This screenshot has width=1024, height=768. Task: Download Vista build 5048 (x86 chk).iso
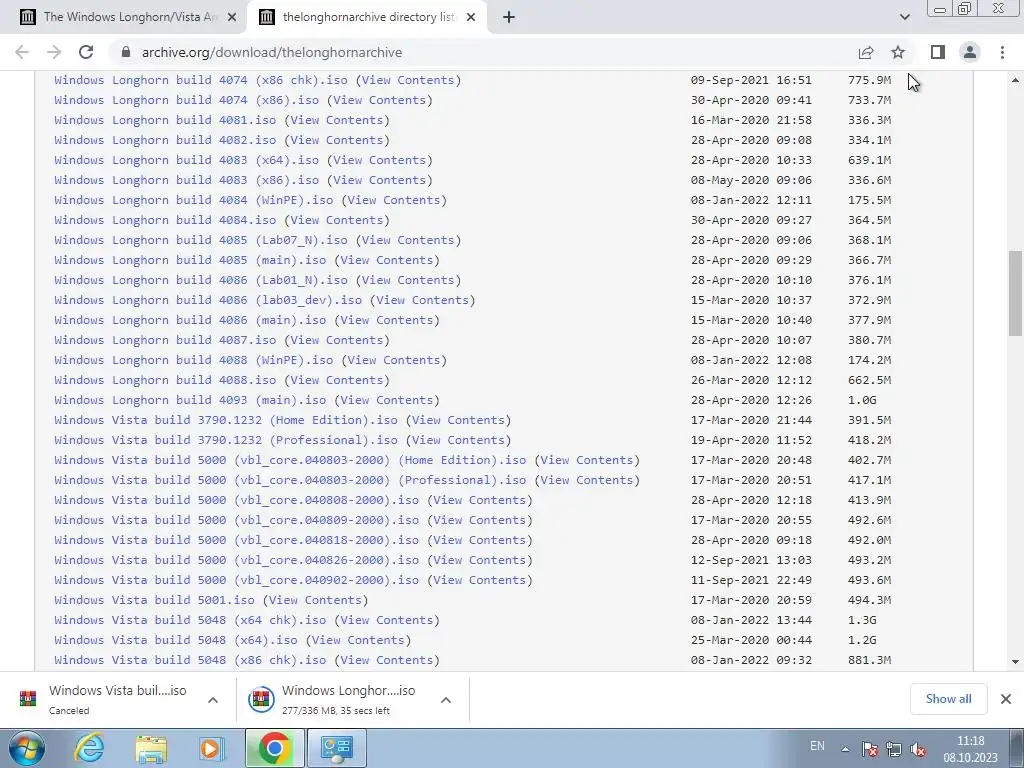click(x=190, y=660)
